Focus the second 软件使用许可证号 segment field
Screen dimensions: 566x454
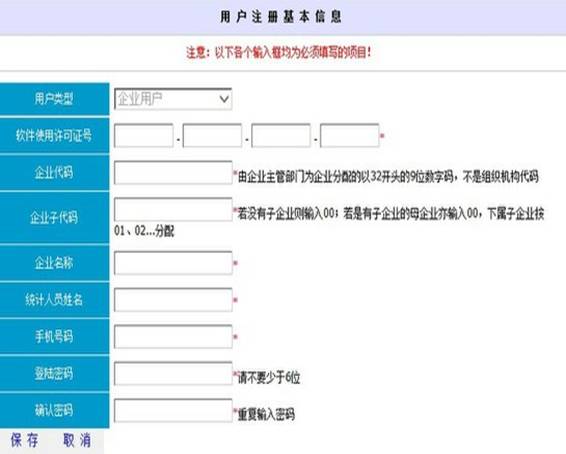pos(212,135)
